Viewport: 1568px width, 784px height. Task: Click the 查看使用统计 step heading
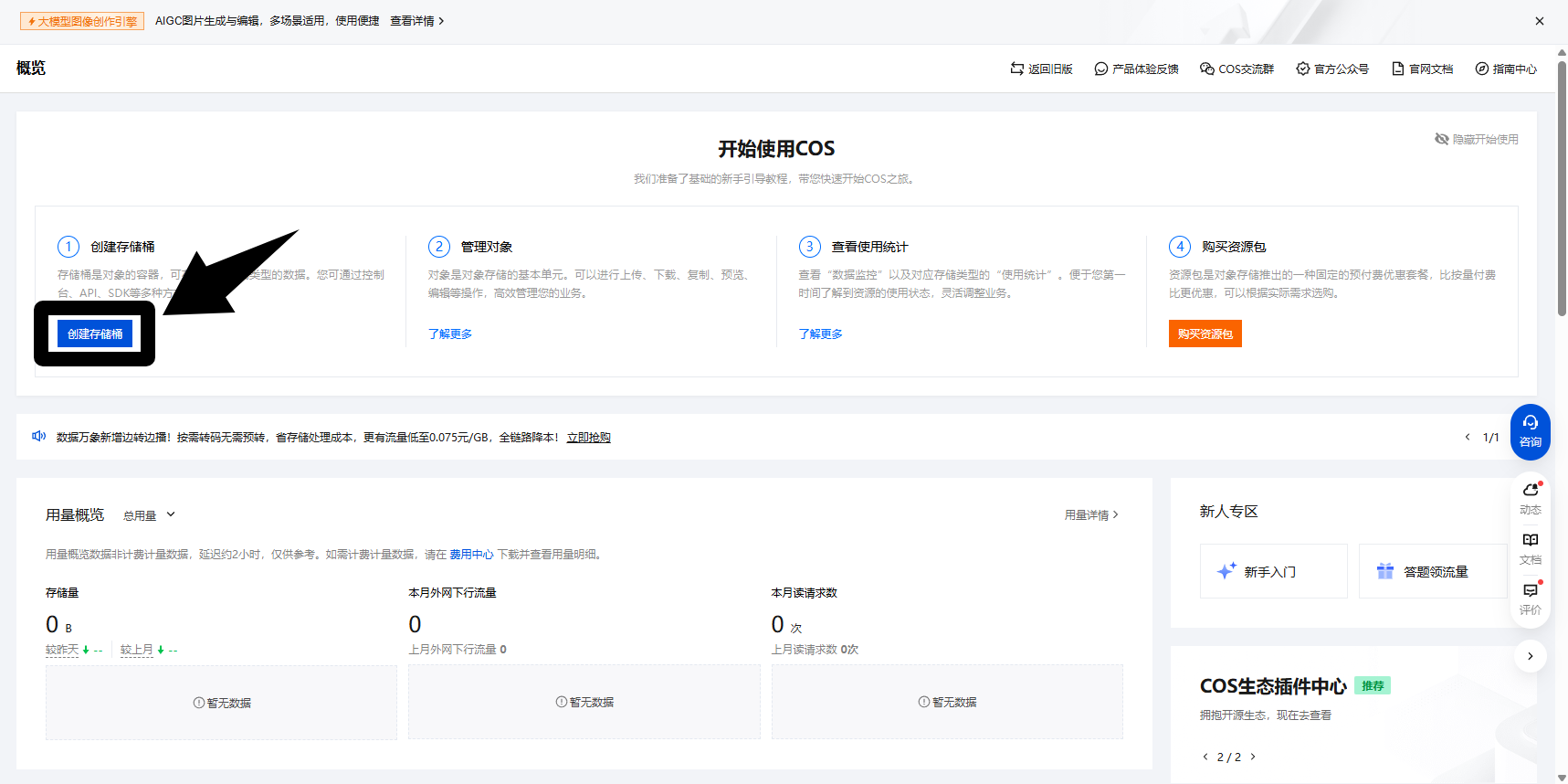click(x=869, y=247)
